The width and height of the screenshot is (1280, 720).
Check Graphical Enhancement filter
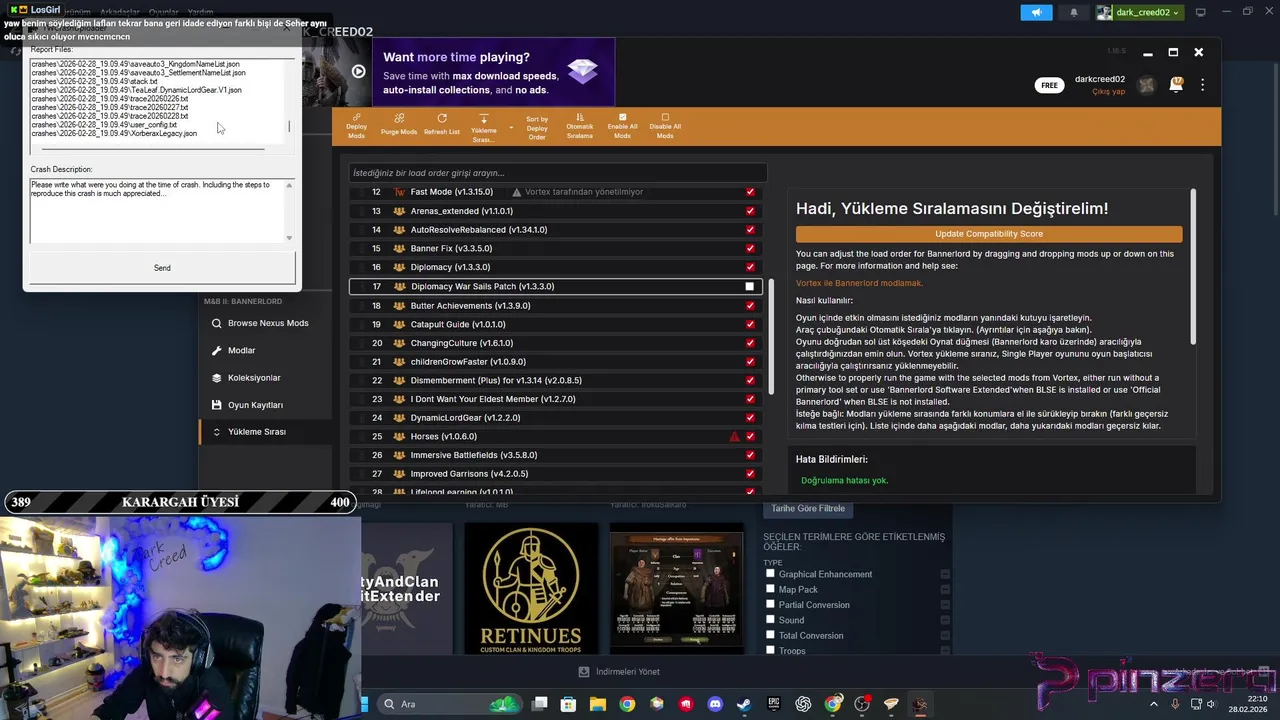pyautogui.click(x=770, y=574)
